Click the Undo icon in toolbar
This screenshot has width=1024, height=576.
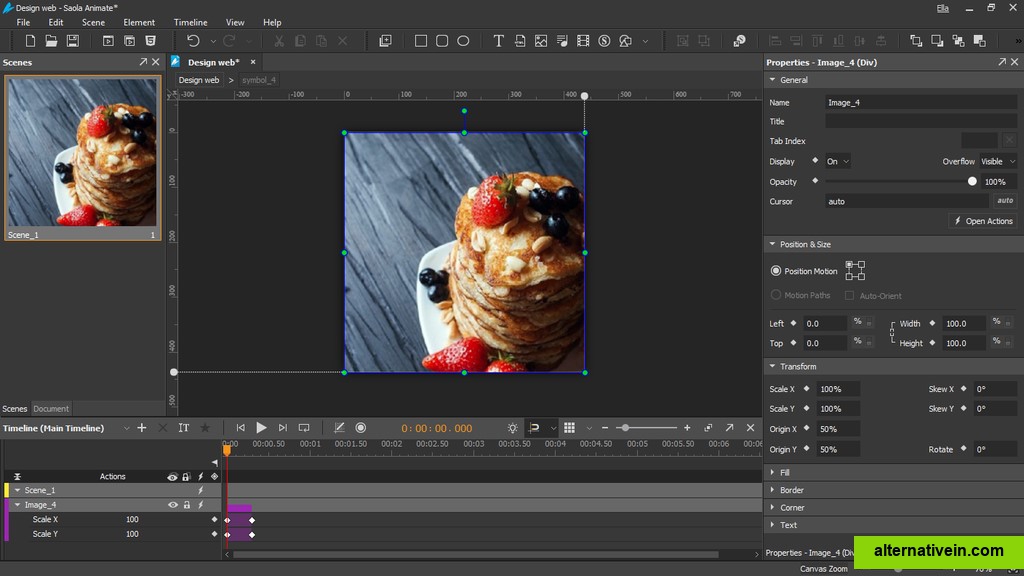[193, 41]
